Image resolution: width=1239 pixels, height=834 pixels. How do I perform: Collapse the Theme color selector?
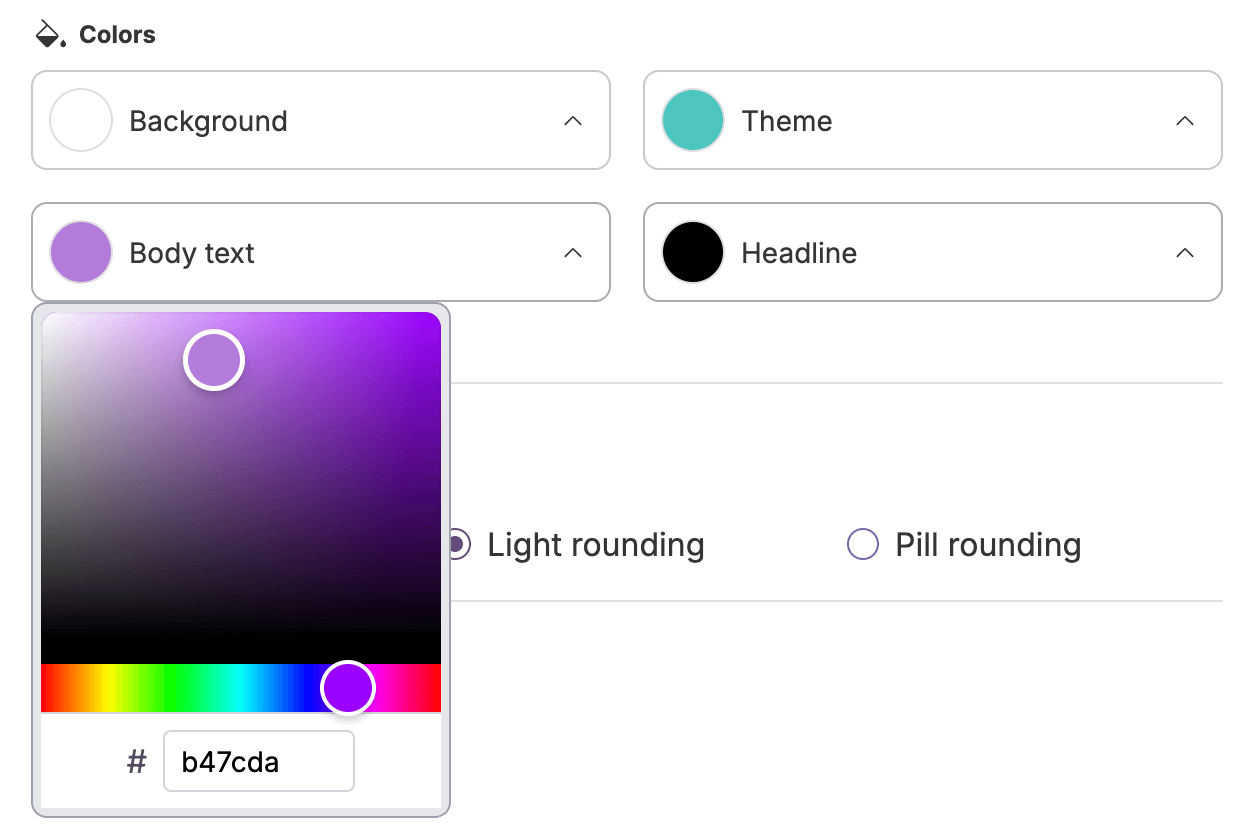[1185, 120]
